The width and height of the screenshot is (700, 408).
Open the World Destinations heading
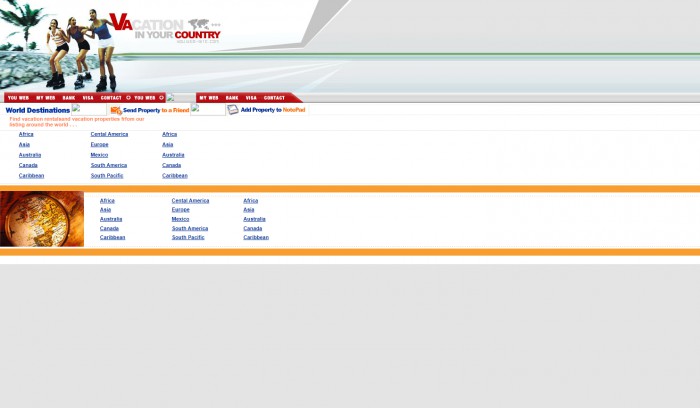(x=37, y=110)
